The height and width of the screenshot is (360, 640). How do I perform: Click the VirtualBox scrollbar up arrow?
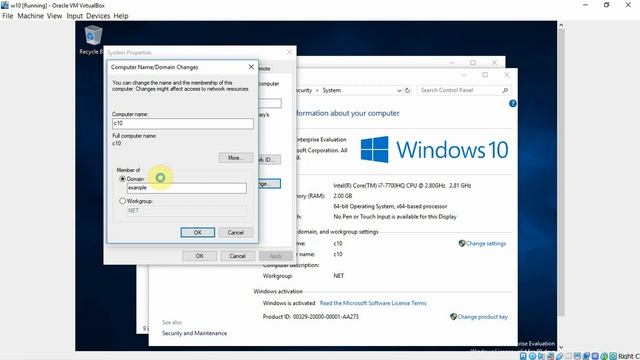(561, 25)
